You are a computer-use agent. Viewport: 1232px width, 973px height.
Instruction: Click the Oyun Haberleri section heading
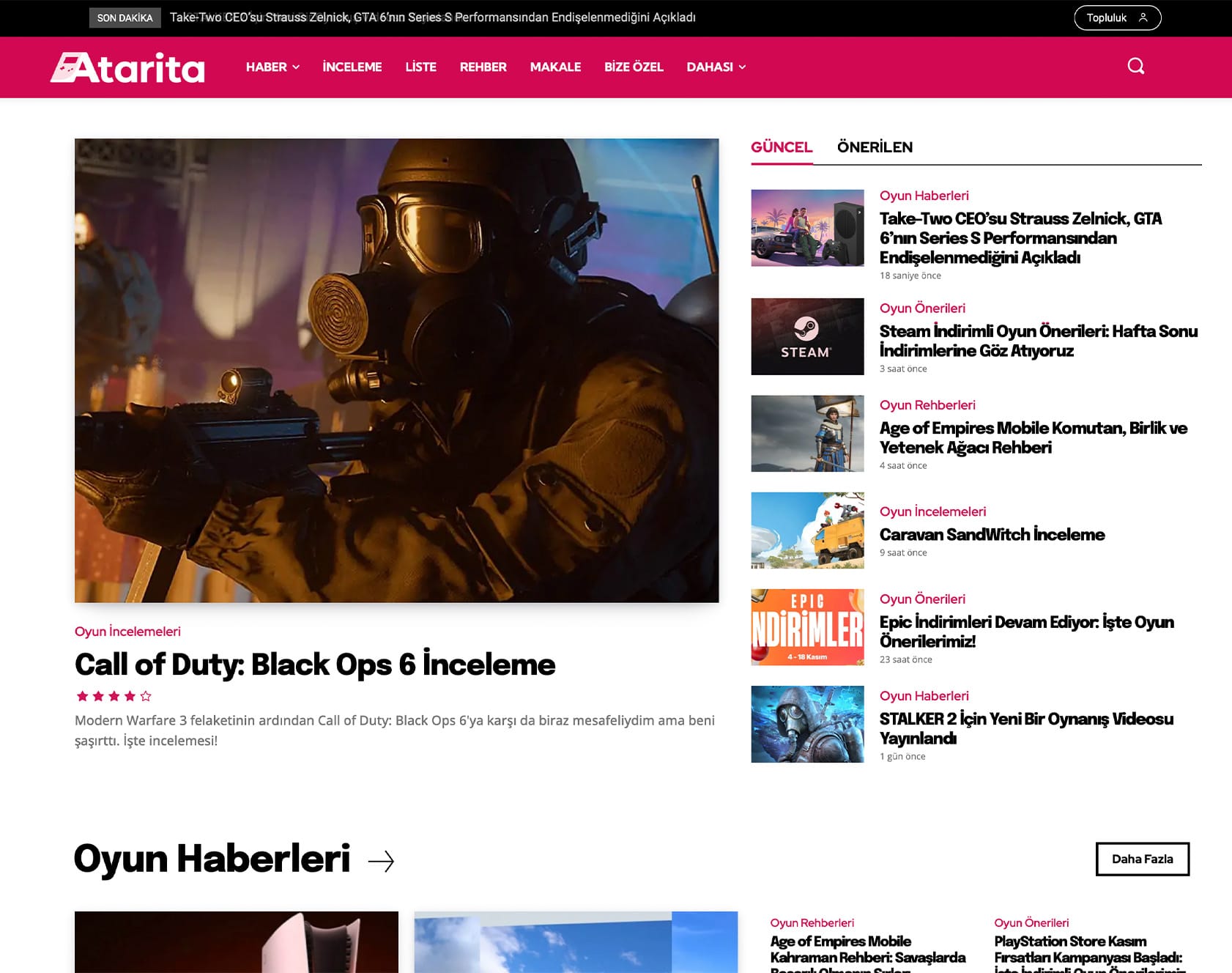point(212,859)
